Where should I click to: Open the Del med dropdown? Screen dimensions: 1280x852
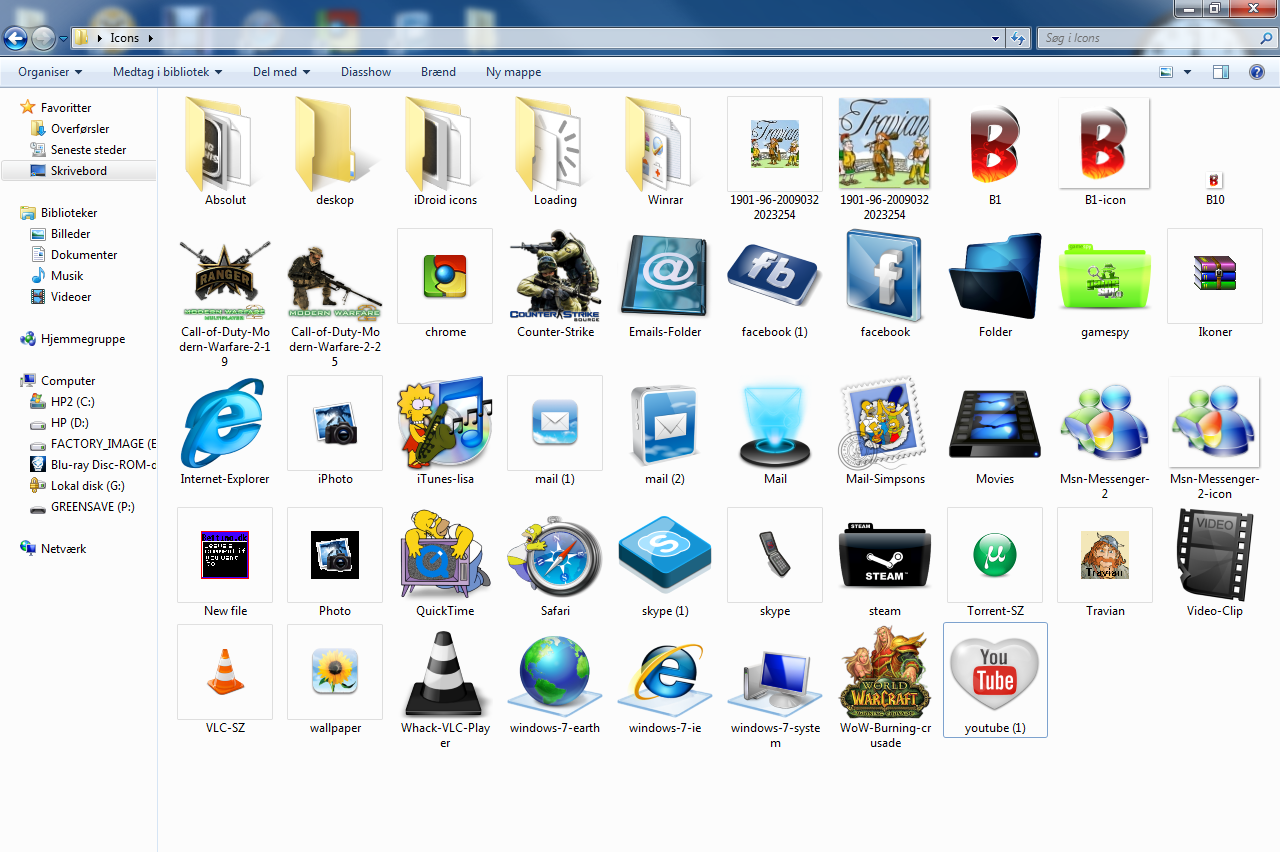282,72
